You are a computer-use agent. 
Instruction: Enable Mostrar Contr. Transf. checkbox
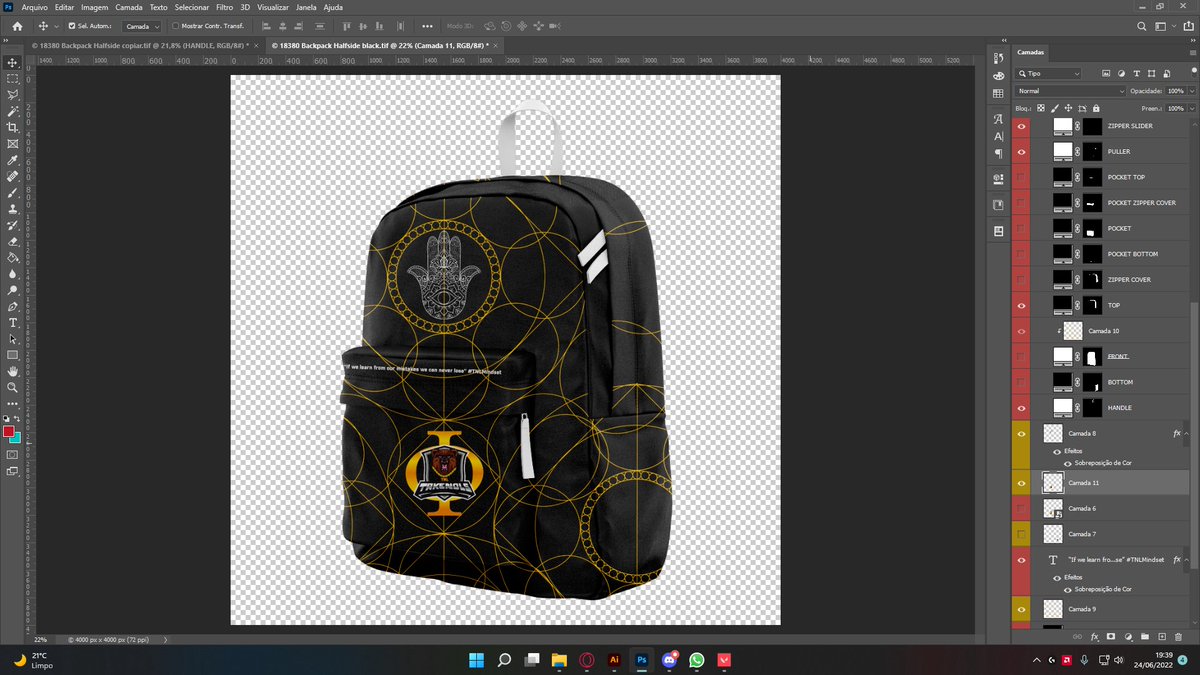tap(177, 26)
